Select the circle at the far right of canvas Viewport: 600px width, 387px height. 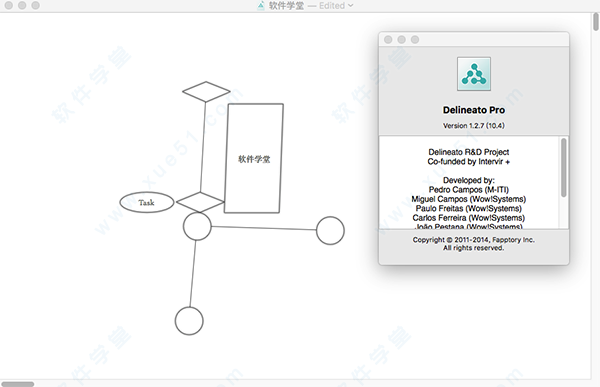click(330, 230)
